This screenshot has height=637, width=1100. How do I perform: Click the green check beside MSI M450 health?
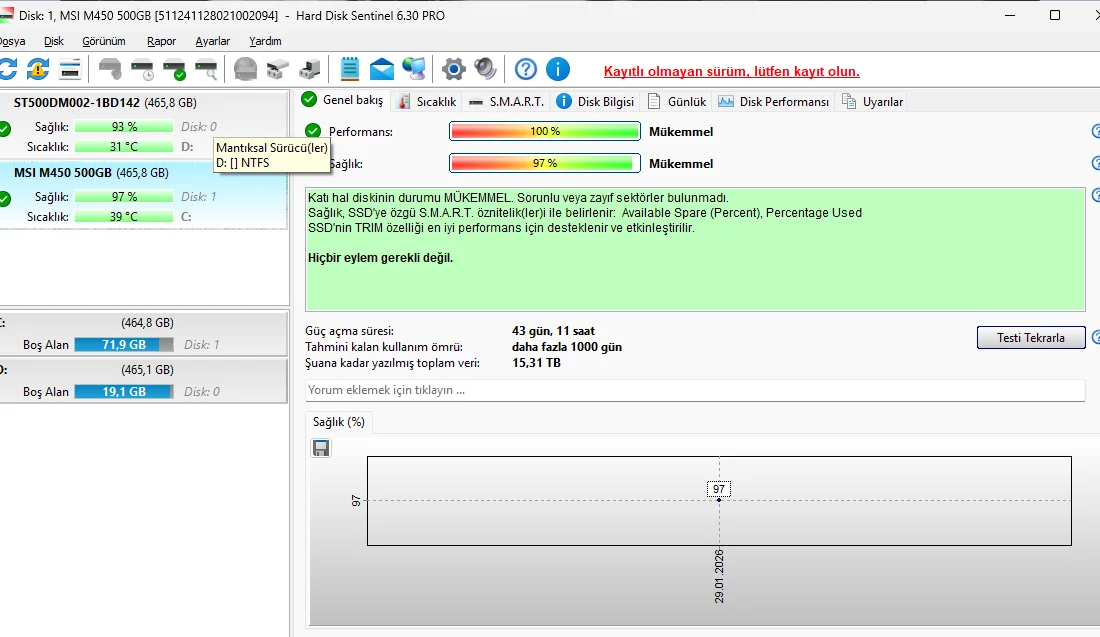(4, 199)
